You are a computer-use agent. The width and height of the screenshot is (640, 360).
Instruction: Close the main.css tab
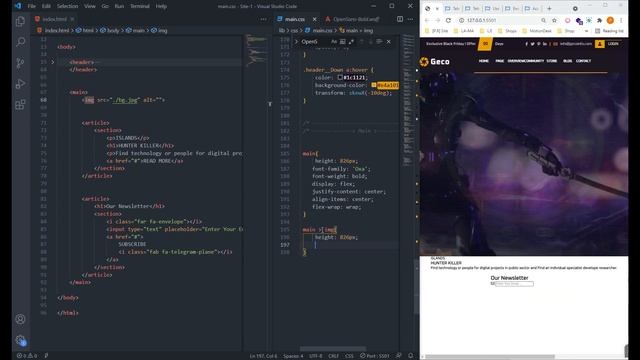tap(314, 19)
